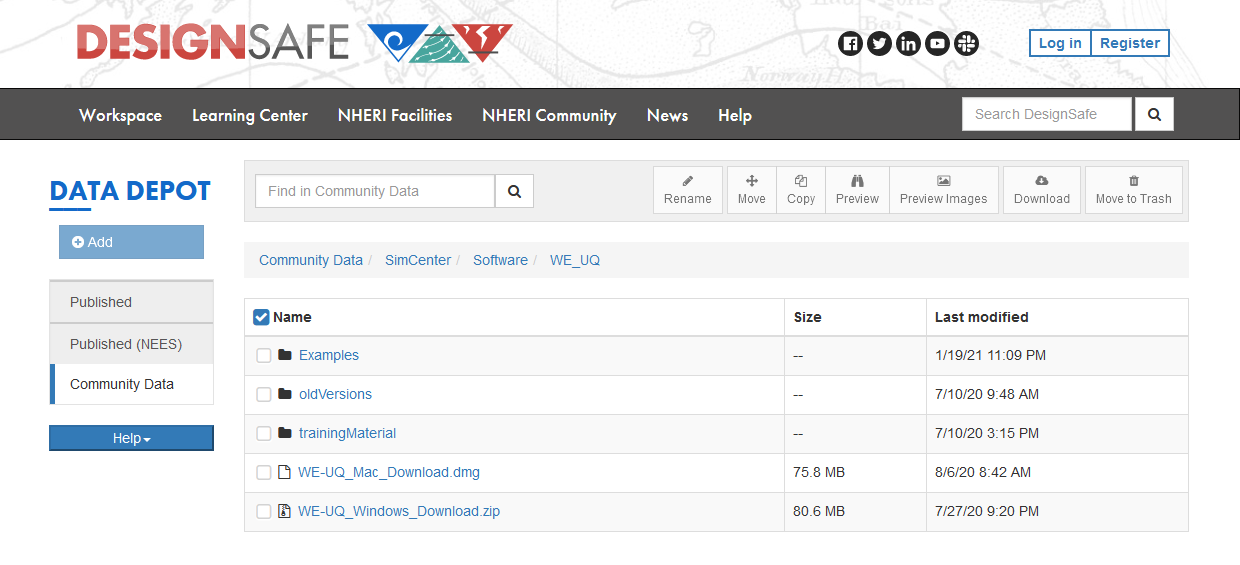
Task: Click the magnifier button beside Search DesignSafe
Action: 1154,114
